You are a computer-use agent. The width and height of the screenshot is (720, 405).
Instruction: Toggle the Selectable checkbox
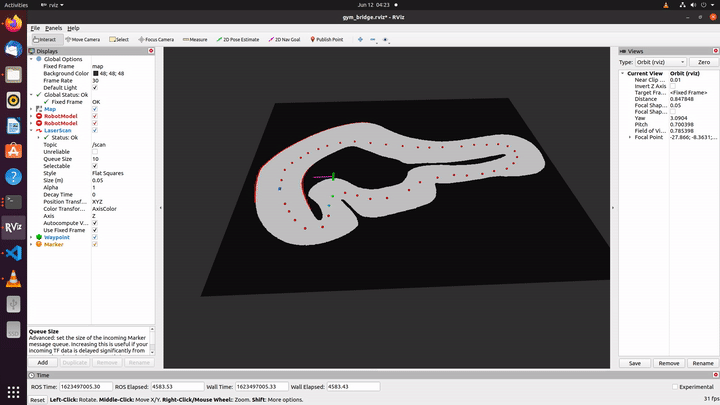pos(95,166)
